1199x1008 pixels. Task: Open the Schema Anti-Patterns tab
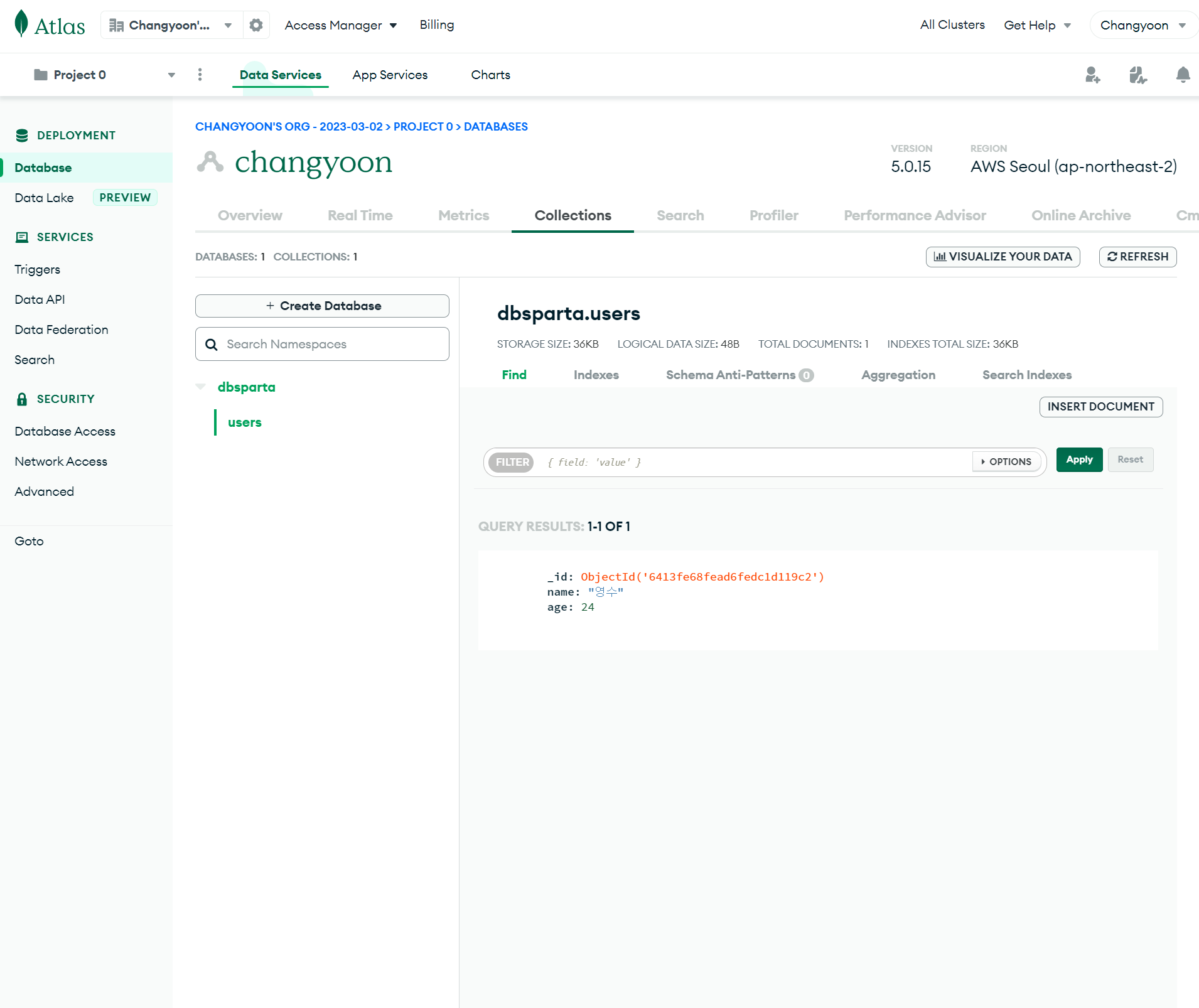(x=740, y=375)
